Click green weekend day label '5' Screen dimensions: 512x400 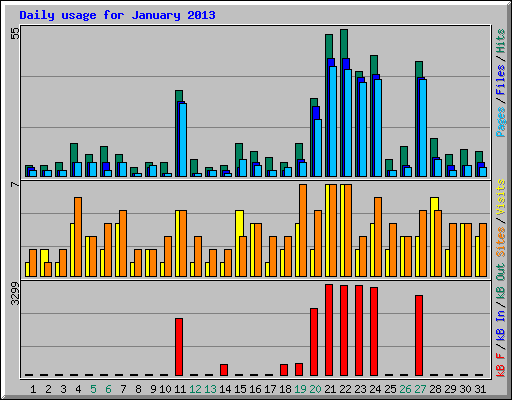[x=93, y=389]
